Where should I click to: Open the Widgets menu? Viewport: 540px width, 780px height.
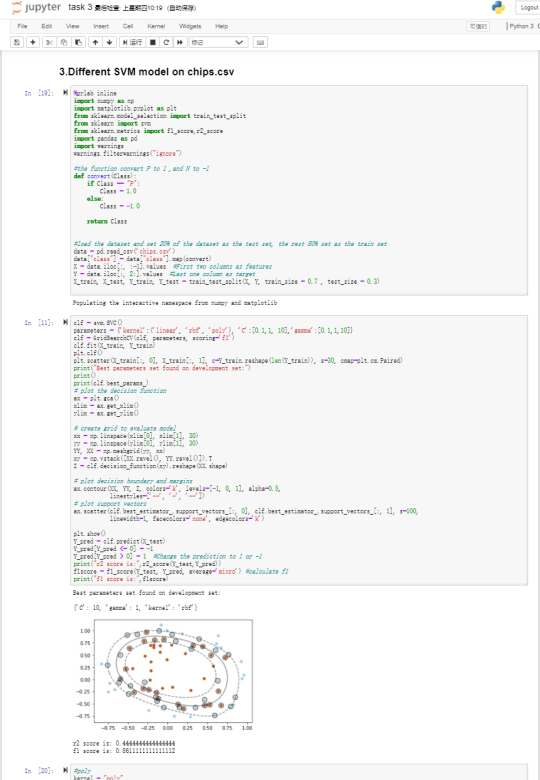click(190, 26)
